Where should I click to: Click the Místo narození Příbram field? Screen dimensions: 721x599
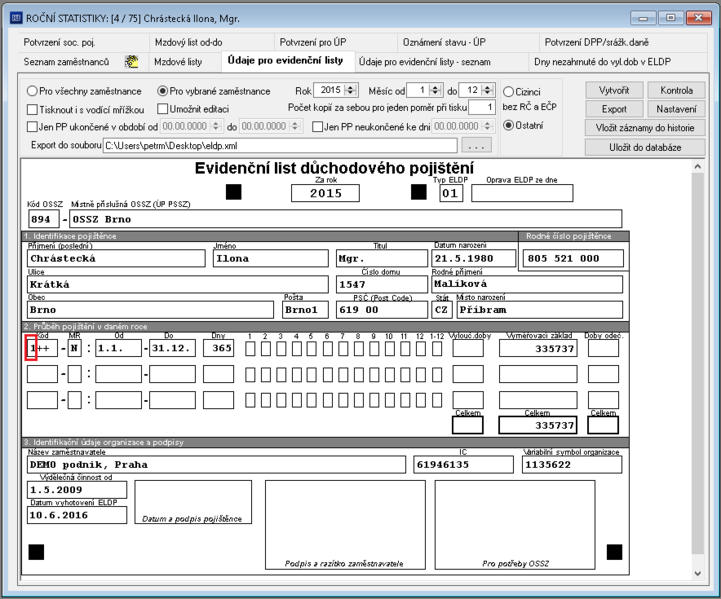[540, 309]
